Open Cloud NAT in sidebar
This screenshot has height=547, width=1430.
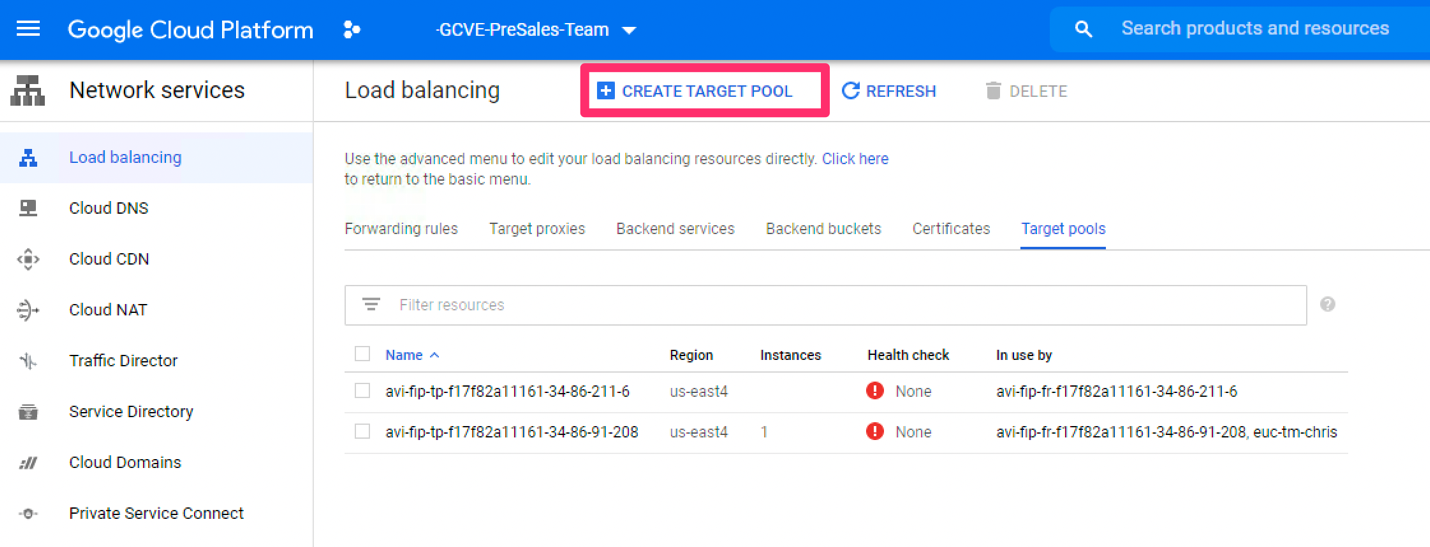pyautogui.click(x=156, y=310)
